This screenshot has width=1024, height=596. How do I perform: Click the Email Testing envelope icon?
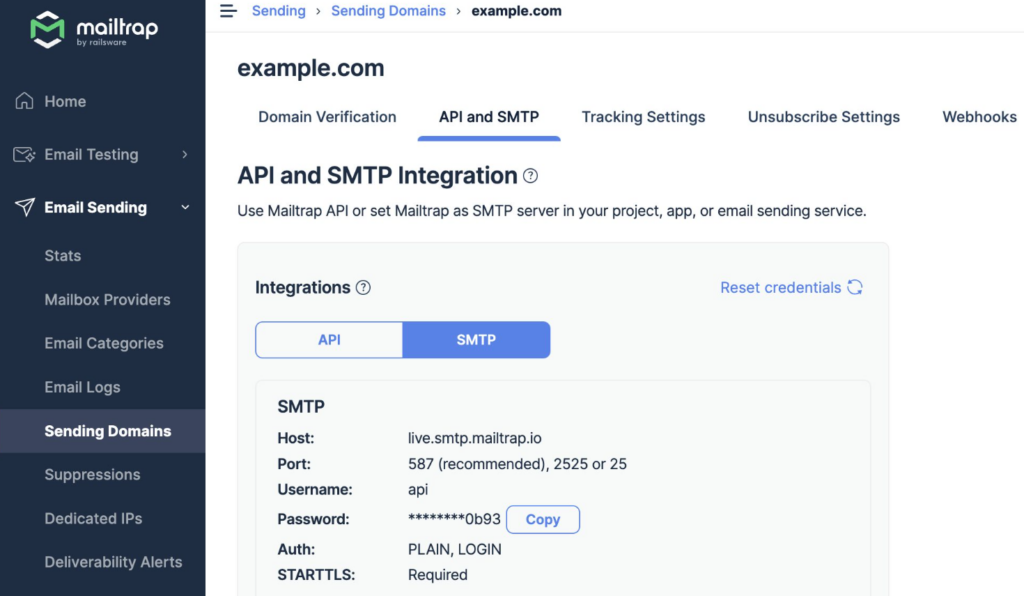(24, 155)
